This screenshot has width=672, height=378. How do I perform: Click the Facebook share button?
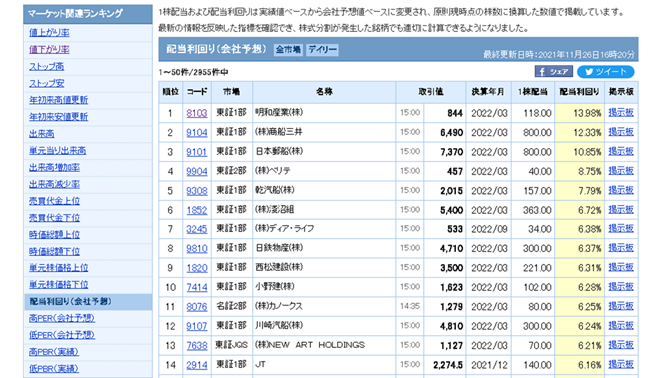[x=554, y=72]
